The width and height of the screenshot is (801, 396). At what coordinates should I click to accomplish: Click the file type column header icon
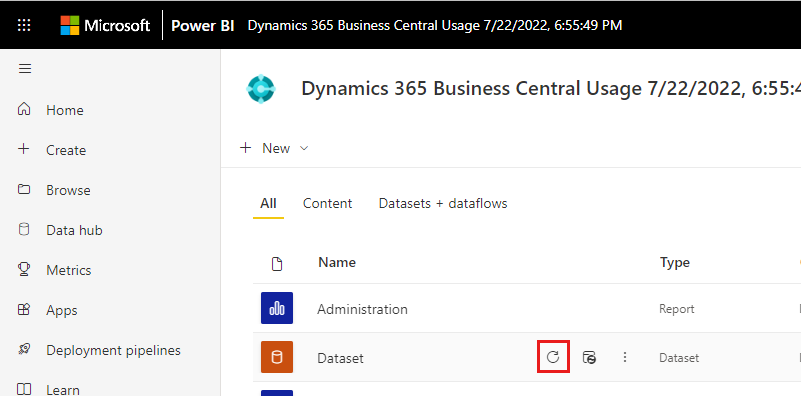click(x=277, y=264)
